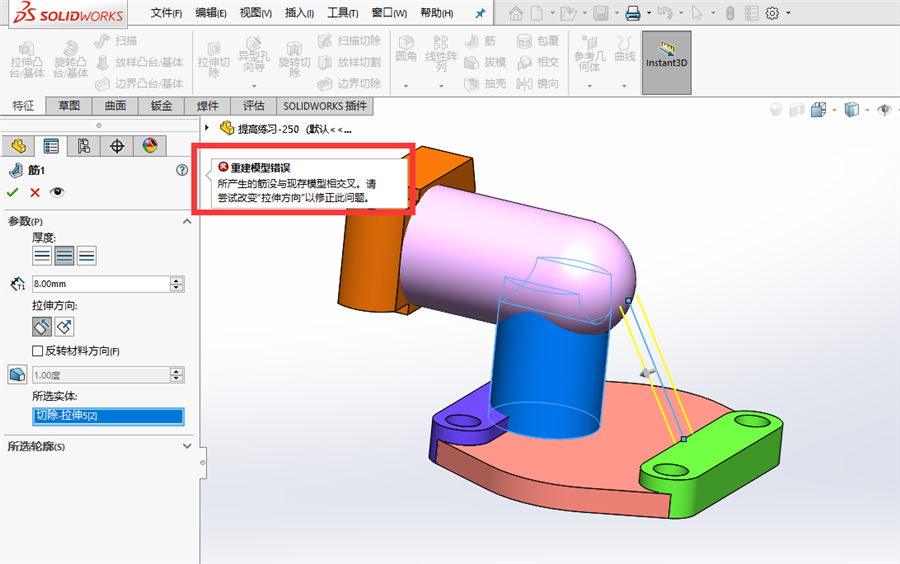This screenshot has width=900, height=564.
Task: Toggle the Instant3D button
Action: [x=666, y=63]
